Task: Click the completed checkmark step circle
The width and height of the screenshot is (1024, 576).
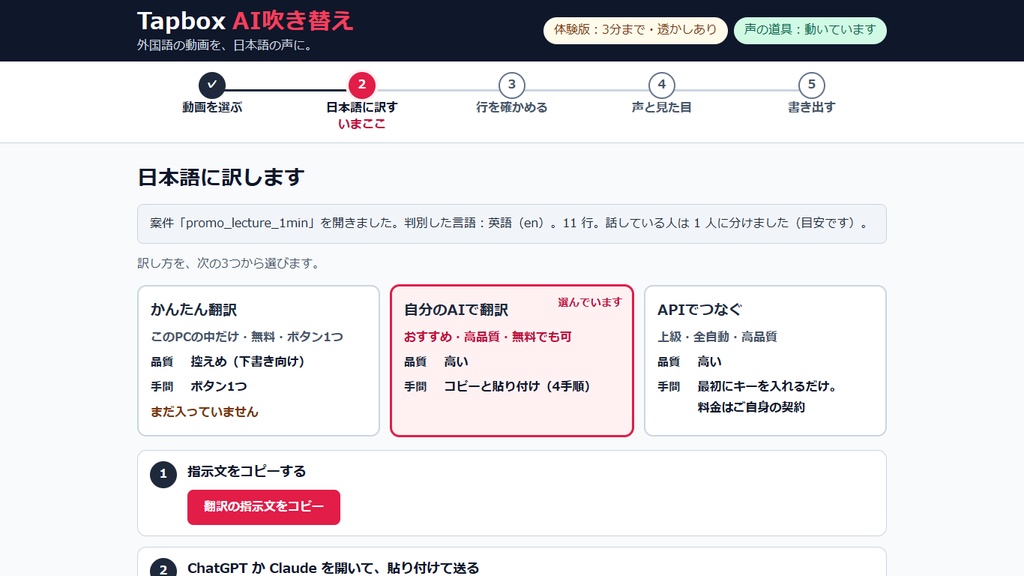Action: [212, 85]
